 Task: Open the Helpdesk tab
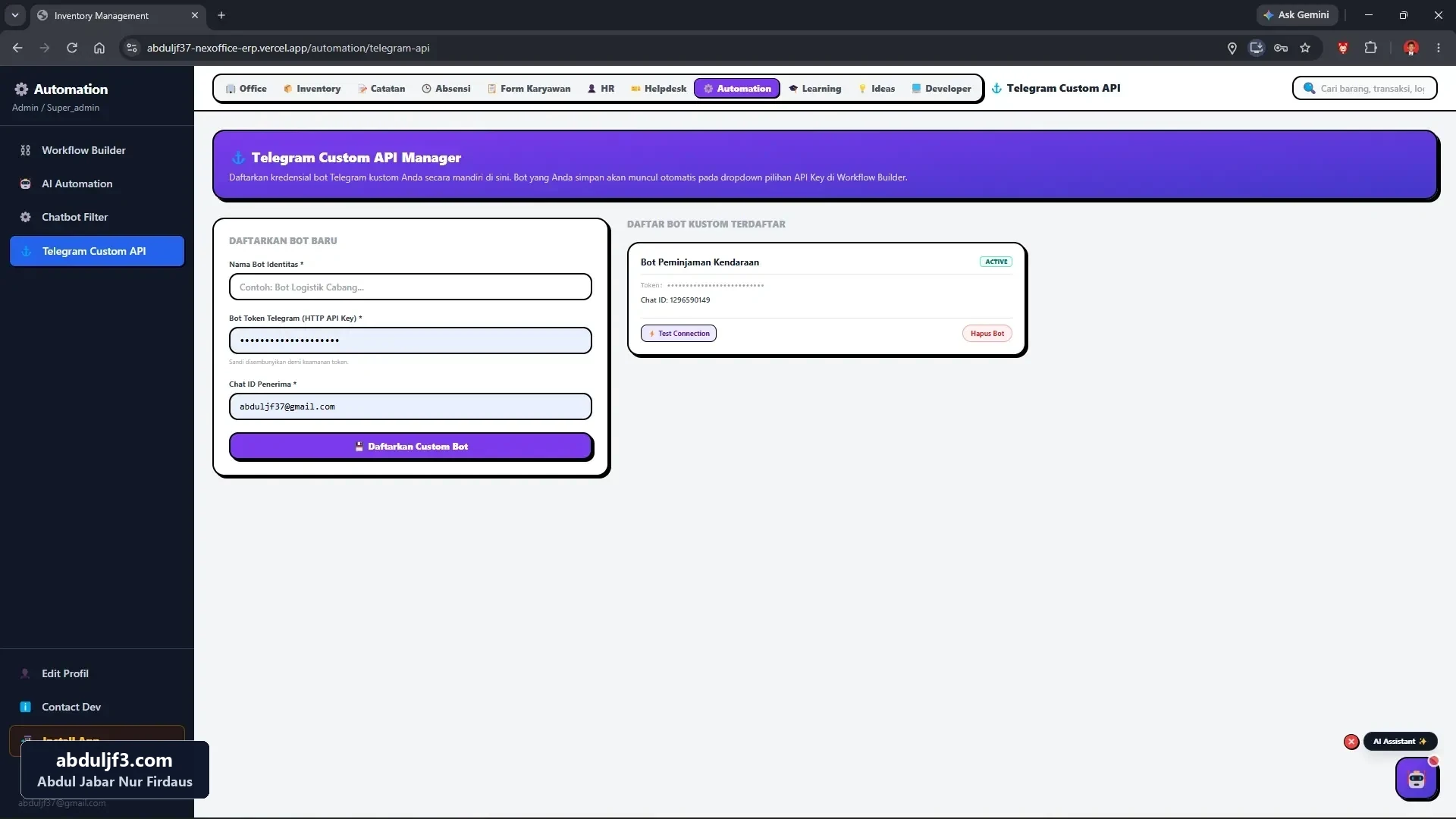point(658,89)
